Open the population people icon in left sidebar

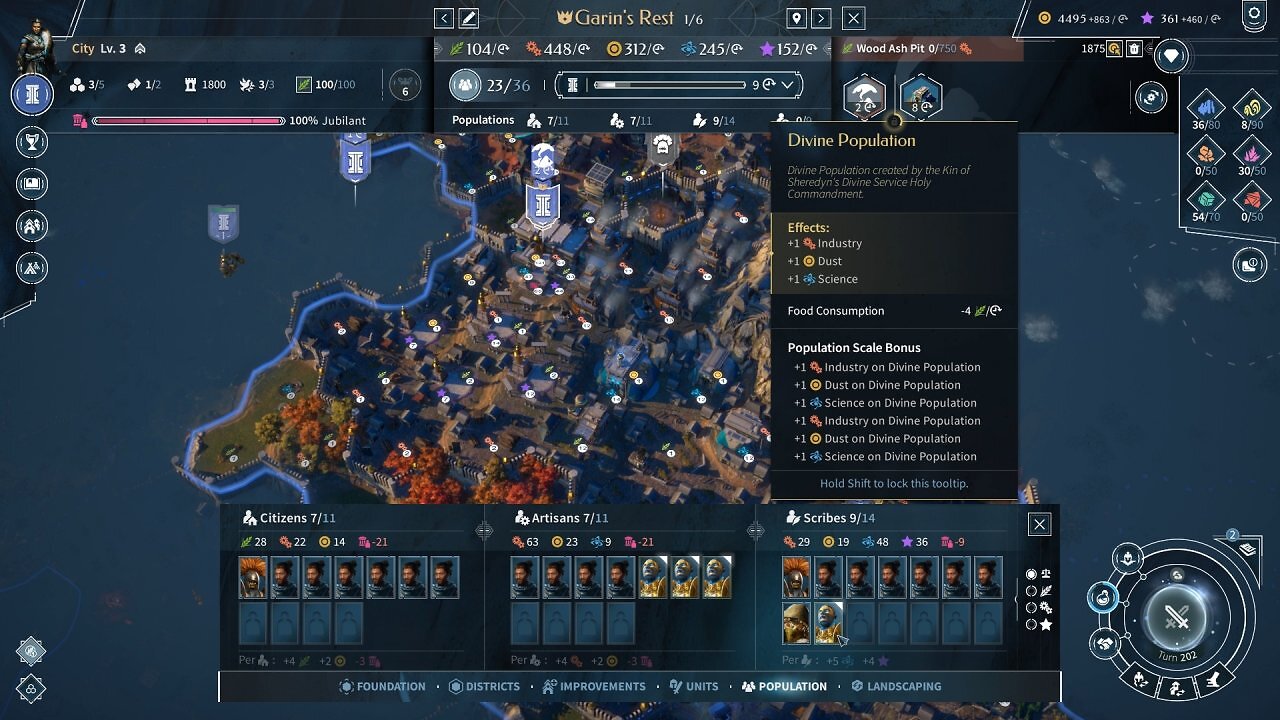[32, 226]
